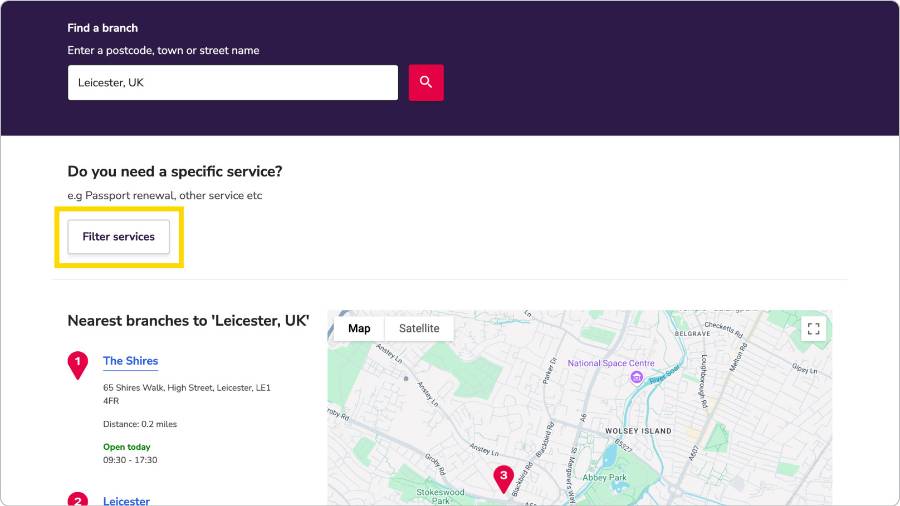
Task: Click the National Space Centre museum icon
Action: pyautogui.click(x=636, y=377)
